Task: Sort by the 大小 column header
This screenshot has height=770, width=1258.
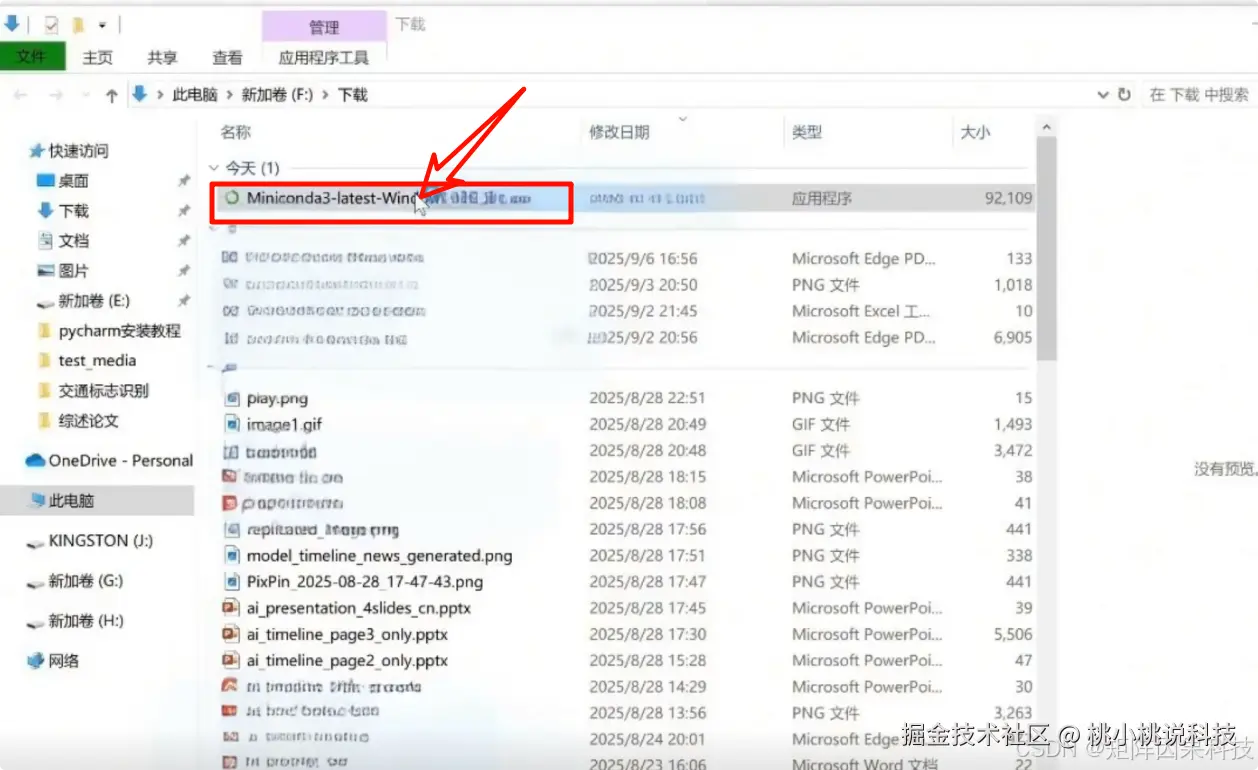Action: (975, 131)
